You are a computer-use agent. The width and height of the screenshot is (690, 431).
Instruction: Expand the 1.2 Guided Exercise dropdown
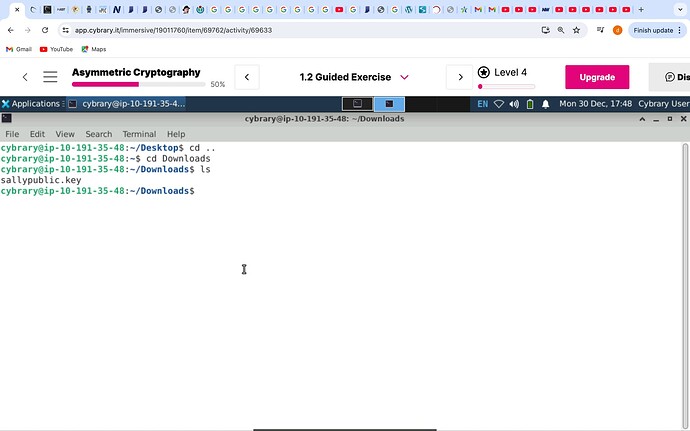404,77
